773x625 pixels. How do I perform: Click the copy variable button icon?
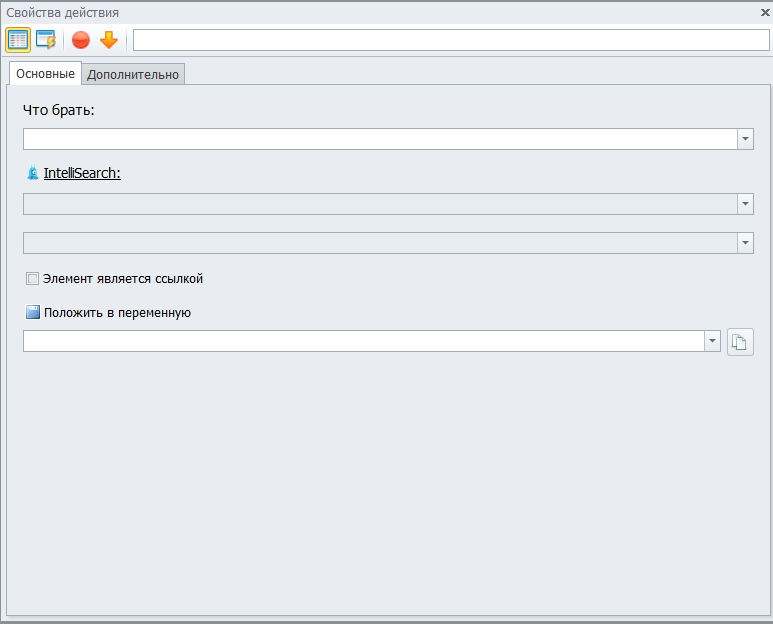[x=740, y=342]
